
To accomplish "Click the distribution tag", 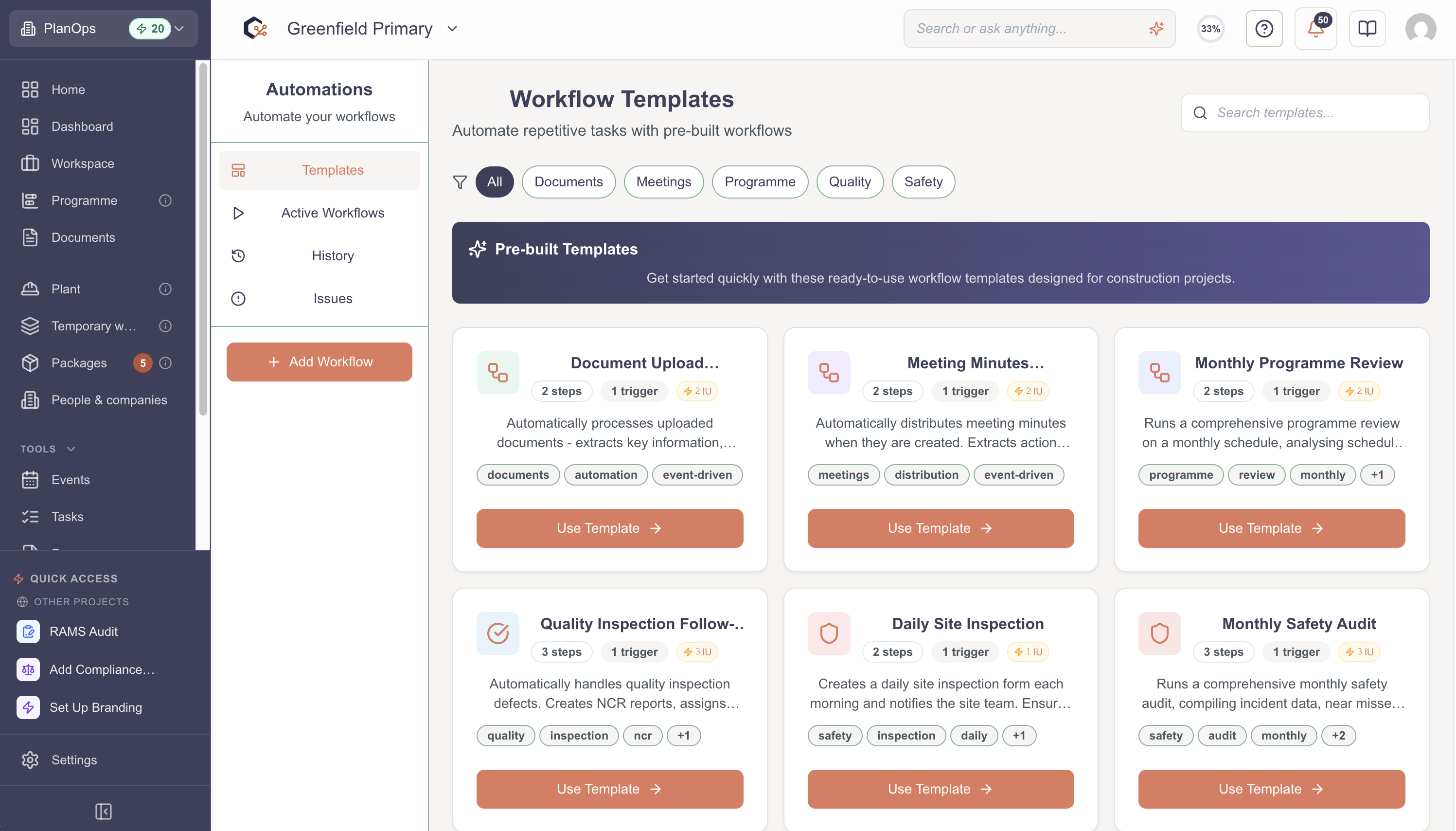I will point(926,475).
